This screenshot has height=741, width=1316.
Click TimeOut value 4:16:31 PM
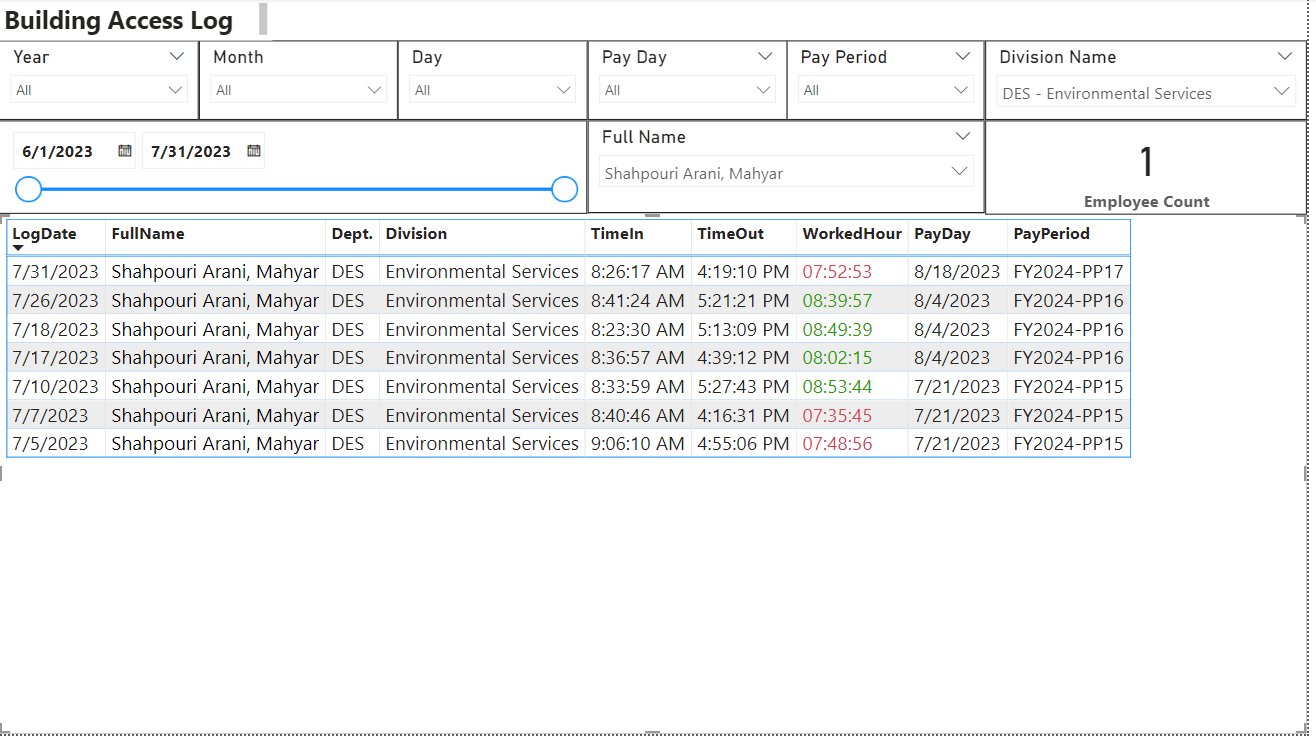tap(743, 415)
